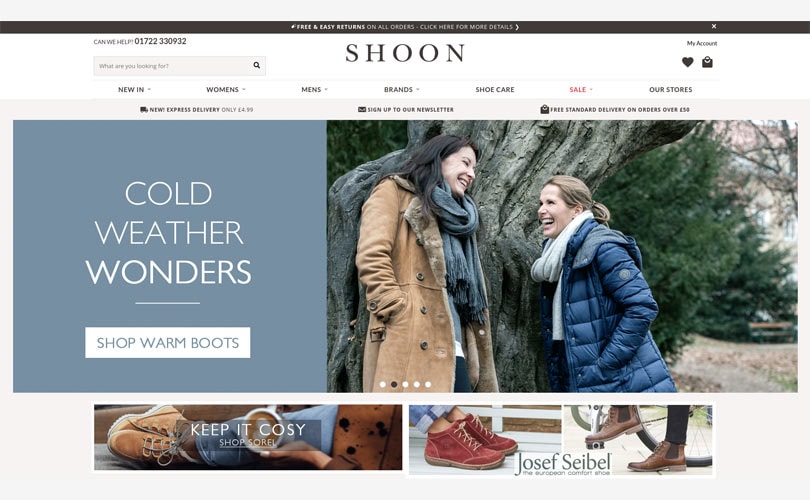Select the last carousel dot
This screenshot has height=500, width=810.
point(428,384)
